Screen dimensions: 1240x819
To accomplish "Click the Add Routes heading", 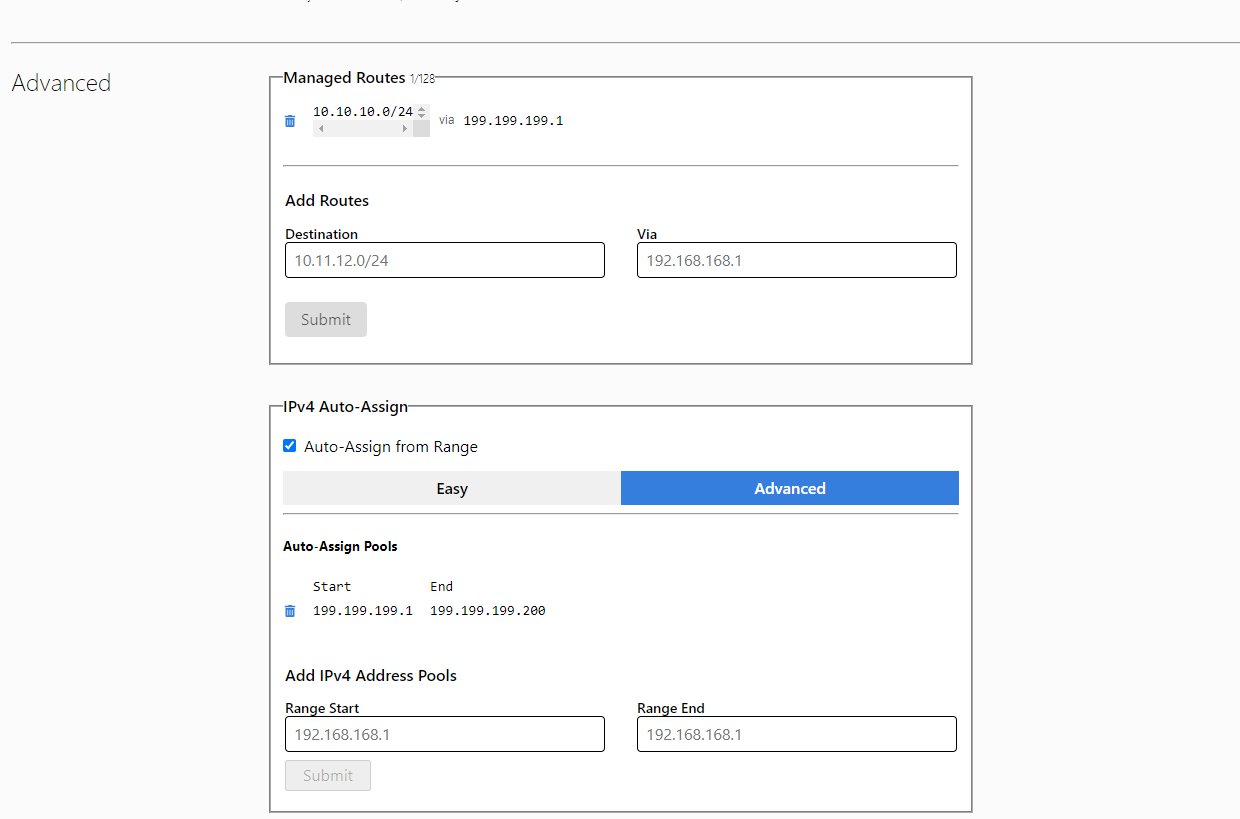I will [x=327, y=201].
